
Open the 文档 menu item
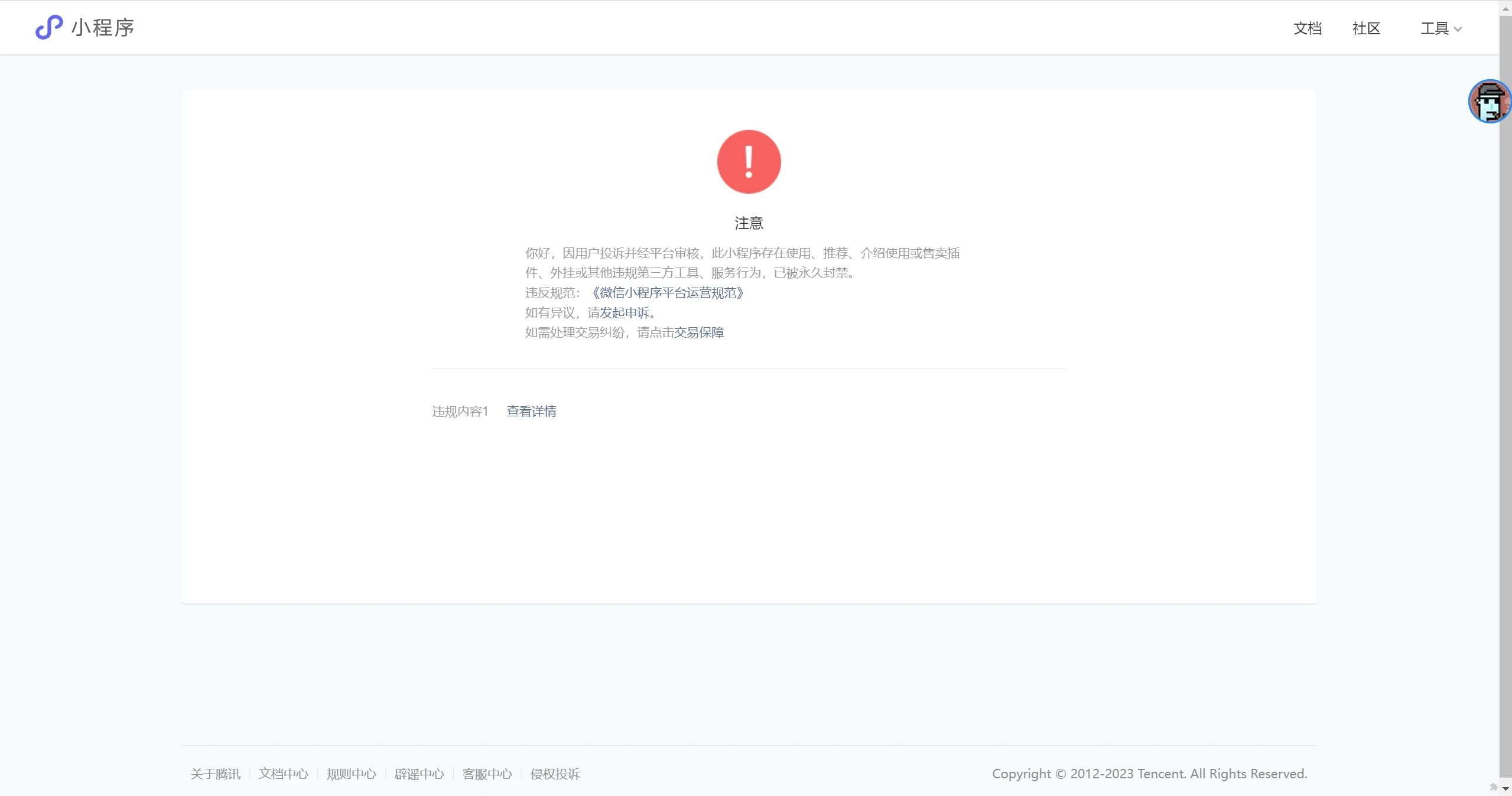pyautogui.click(x=1307, y=28)
